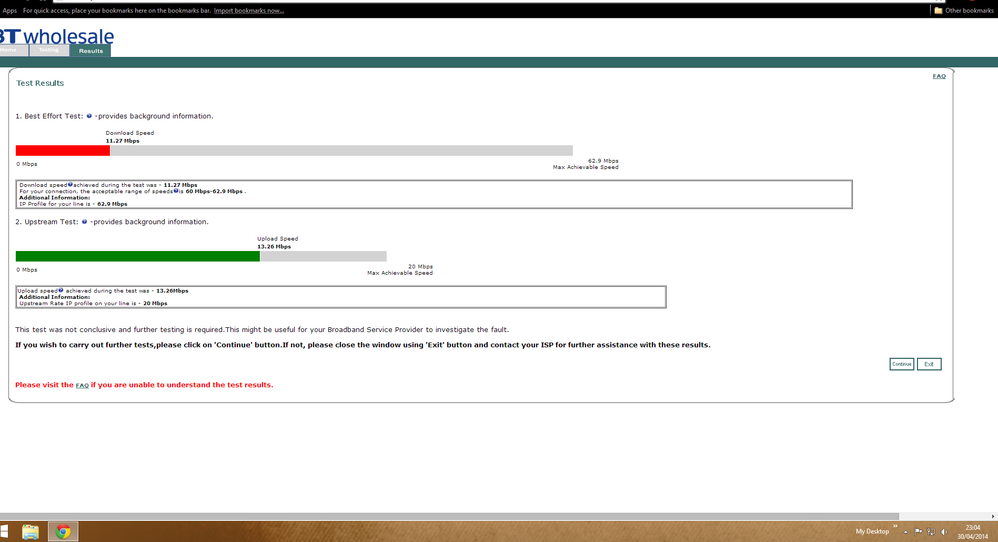
Task: Click '2. Upstream Test:' label
Action: (x=46, y=222)
